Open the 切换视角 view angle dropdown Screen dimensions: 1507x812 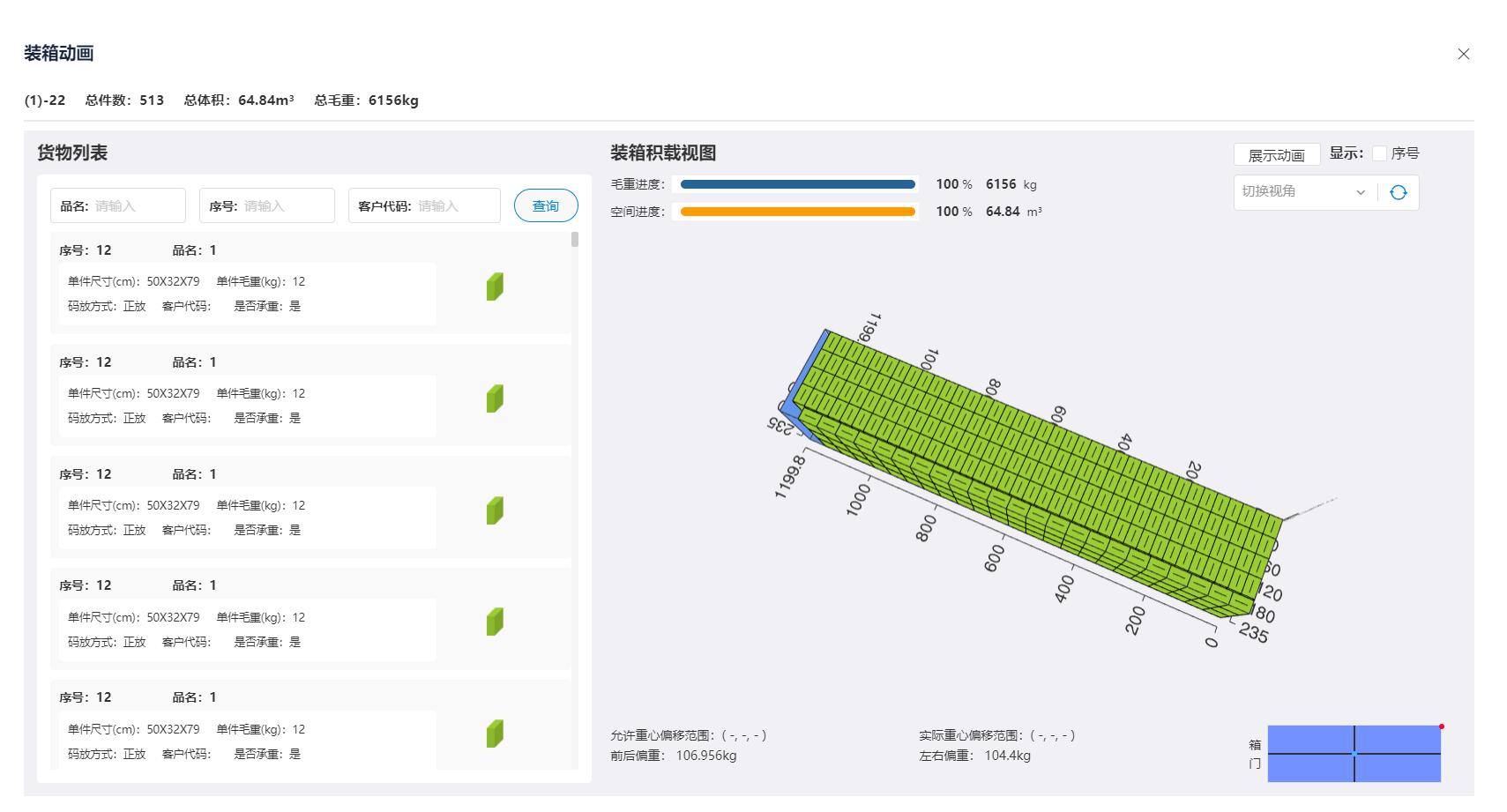pos(1296,191)
